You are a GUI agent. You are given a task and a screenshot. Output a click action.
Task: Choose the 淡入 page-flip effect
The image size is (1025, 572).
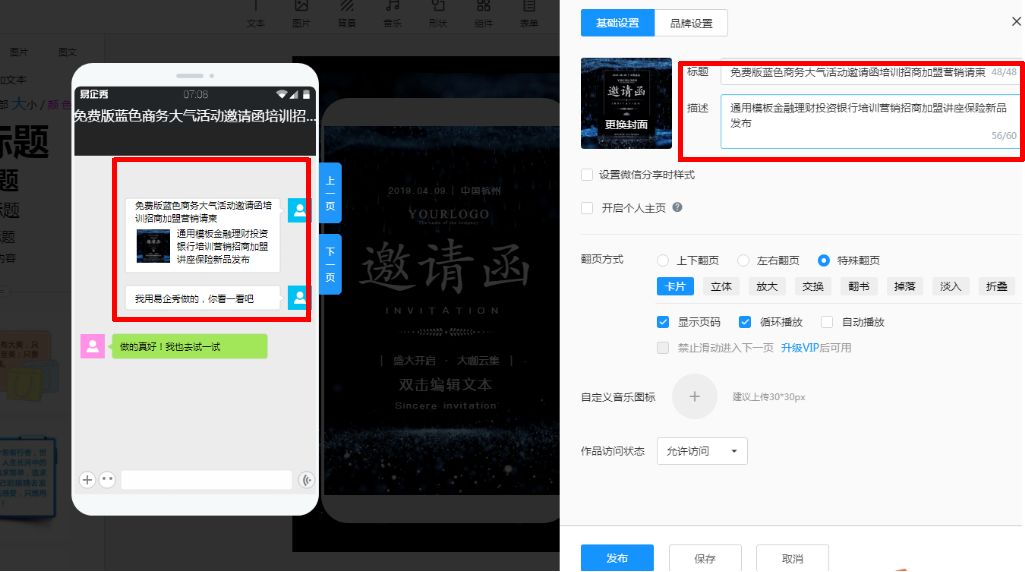[x=950, y=286]
